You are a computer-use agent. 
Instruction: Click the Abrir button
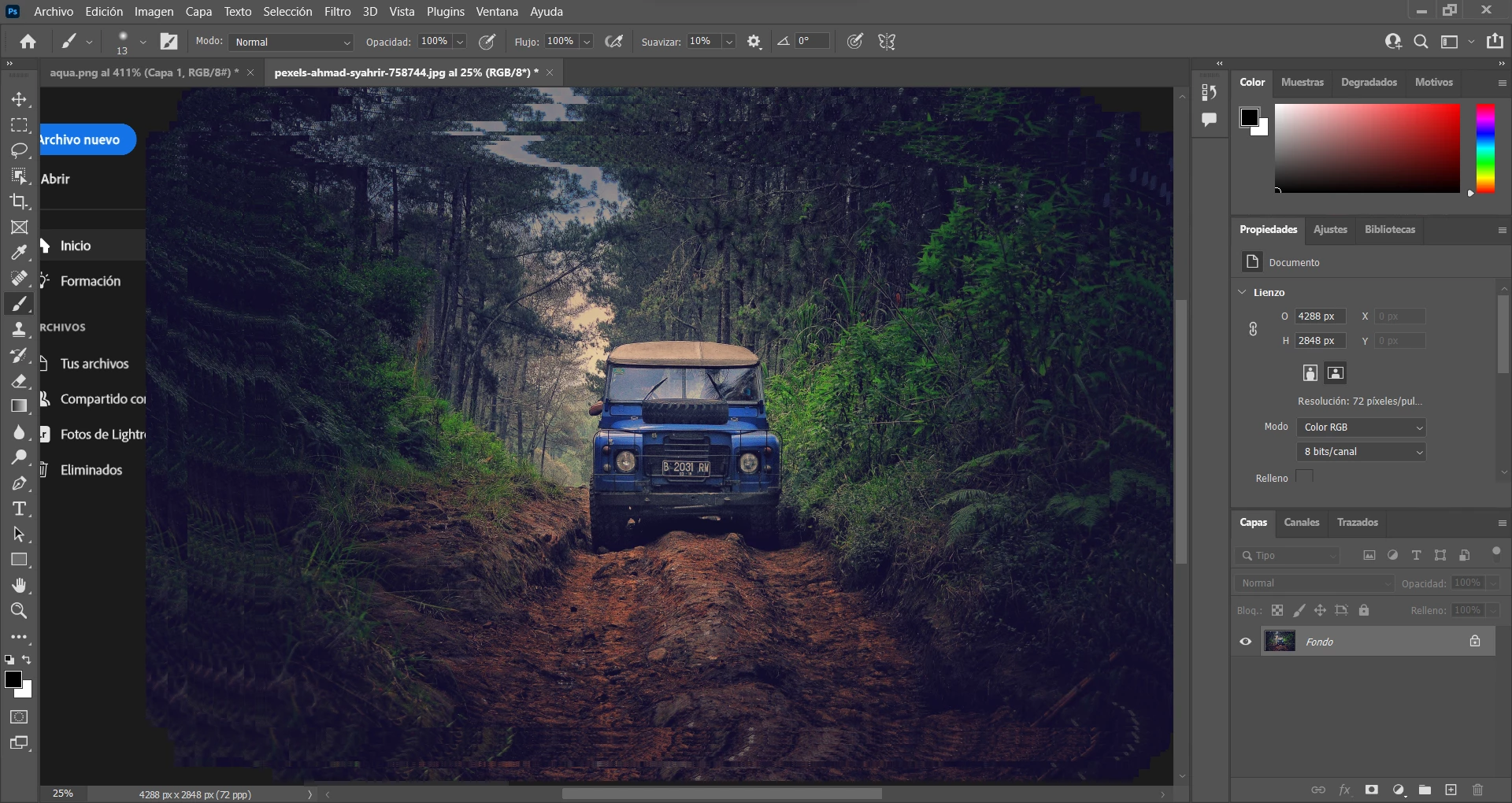click(x=55, y=179)
